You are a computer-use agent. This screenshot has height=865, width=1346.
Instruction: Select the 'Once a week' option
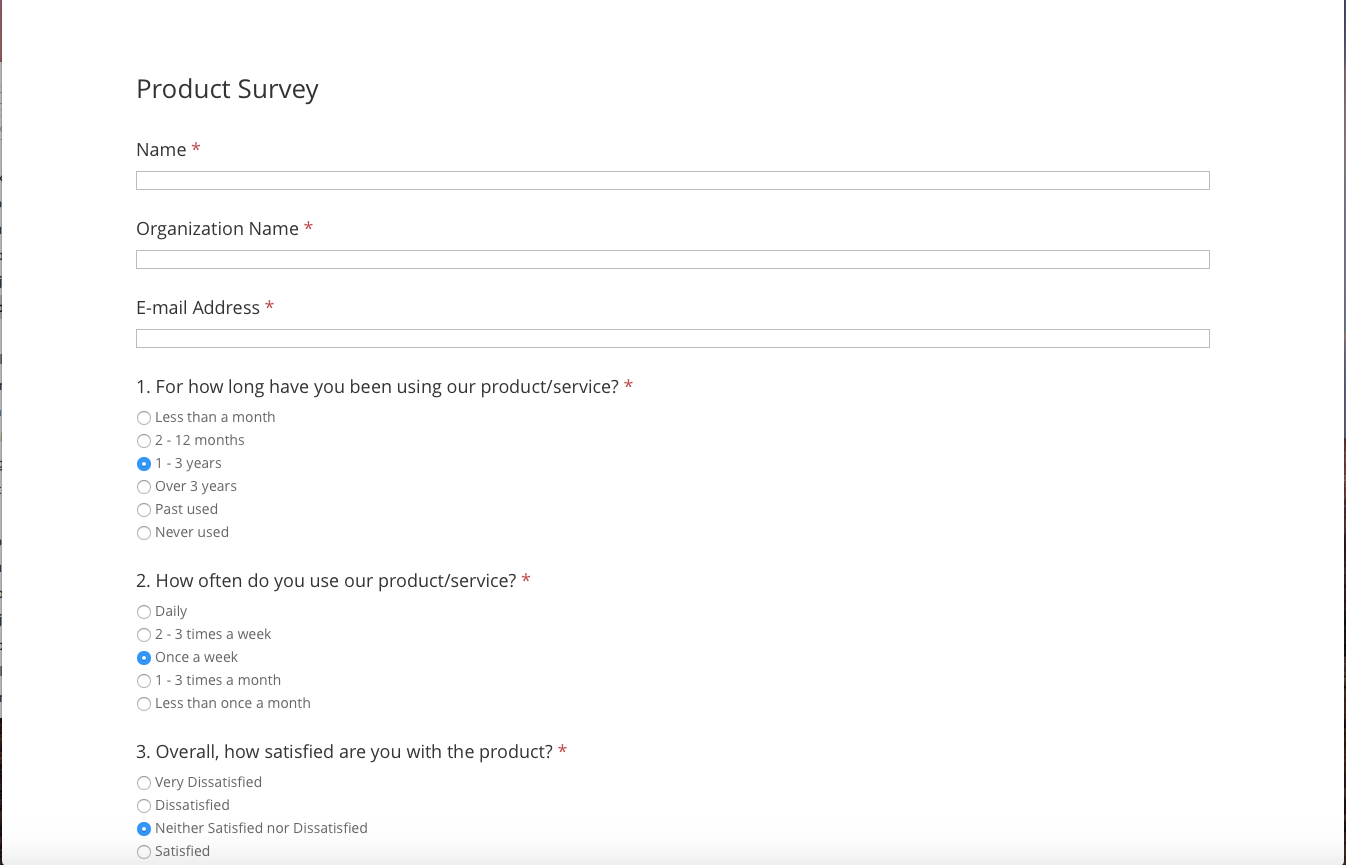[x=144, y=658]
